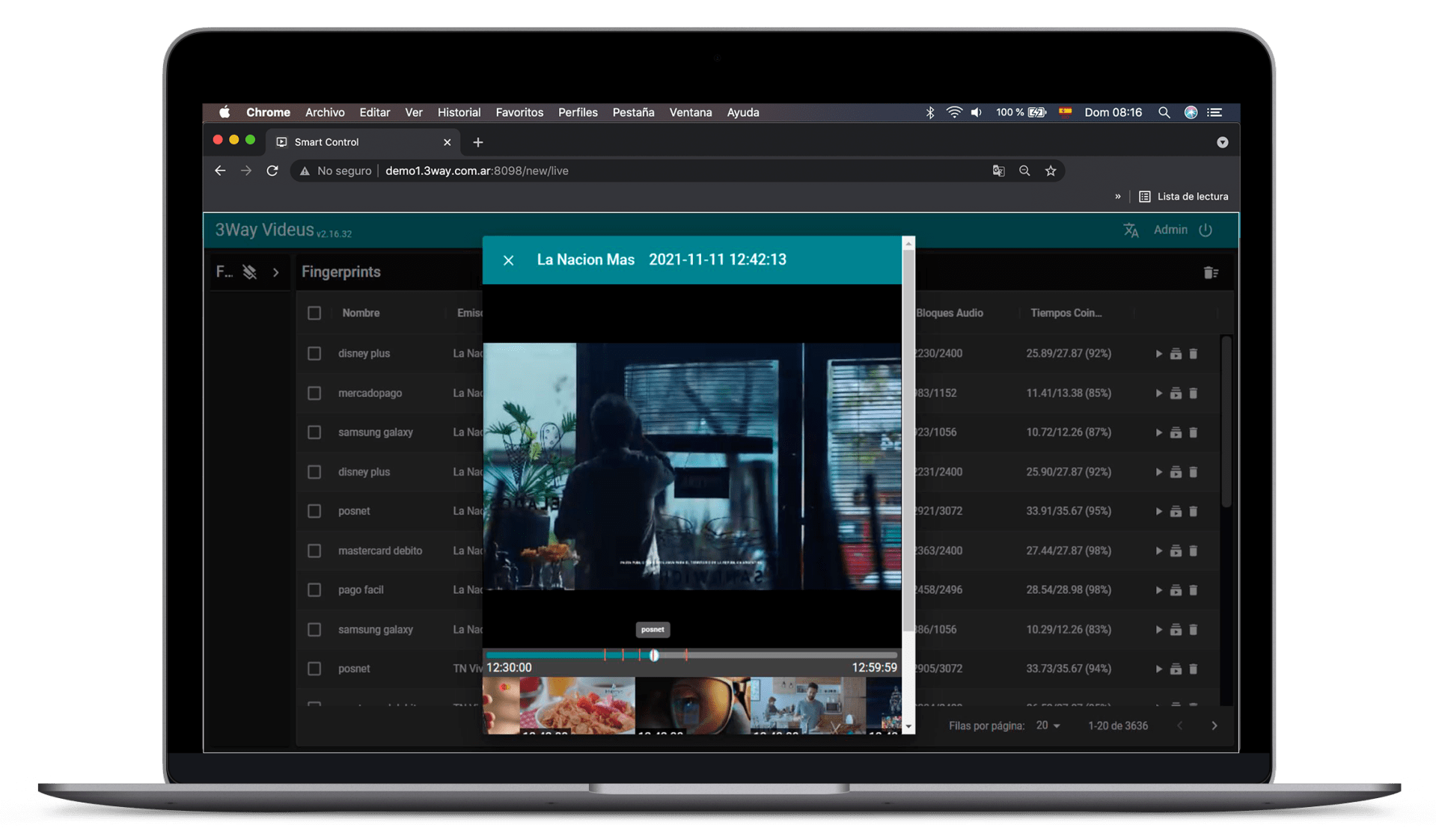The image size is (1436, 840).
Task: Check the posnet row checkbox in TN row
Action: 314,669
